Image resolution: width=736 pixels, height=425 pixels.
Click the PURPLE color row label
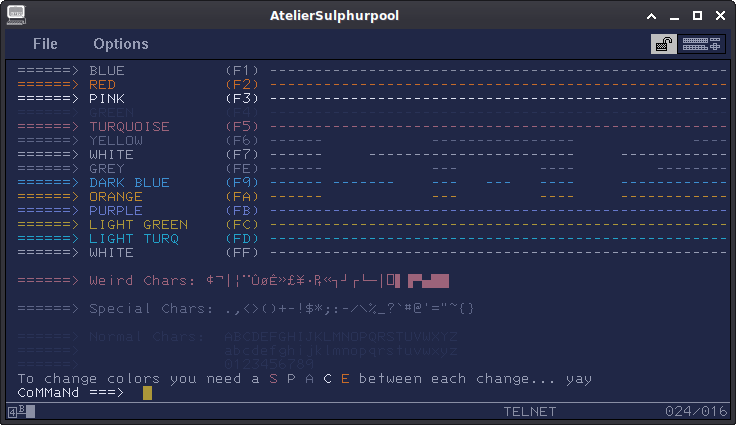click(116, 210)
